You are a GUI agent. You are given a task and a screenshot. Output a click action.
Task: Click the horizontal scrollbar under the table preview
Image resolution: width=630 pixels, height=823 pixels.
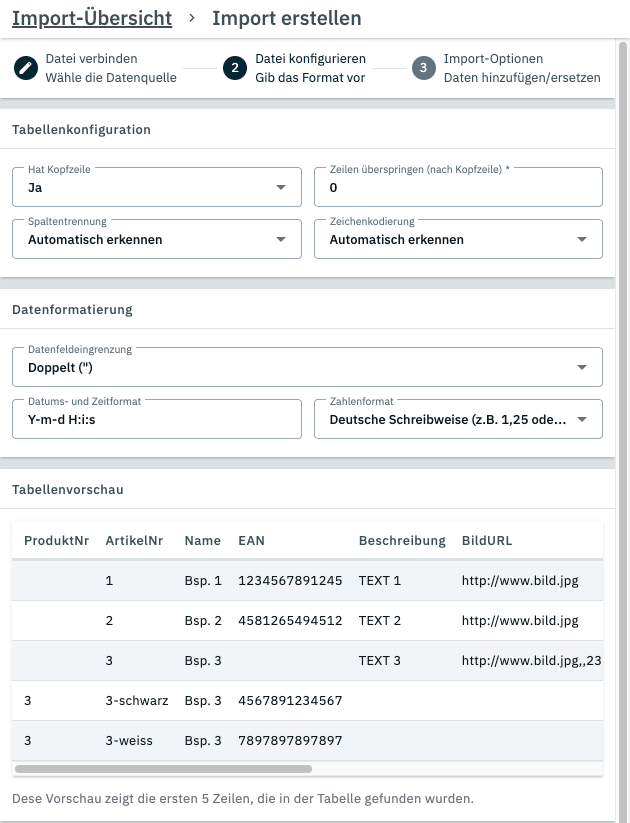163,769
